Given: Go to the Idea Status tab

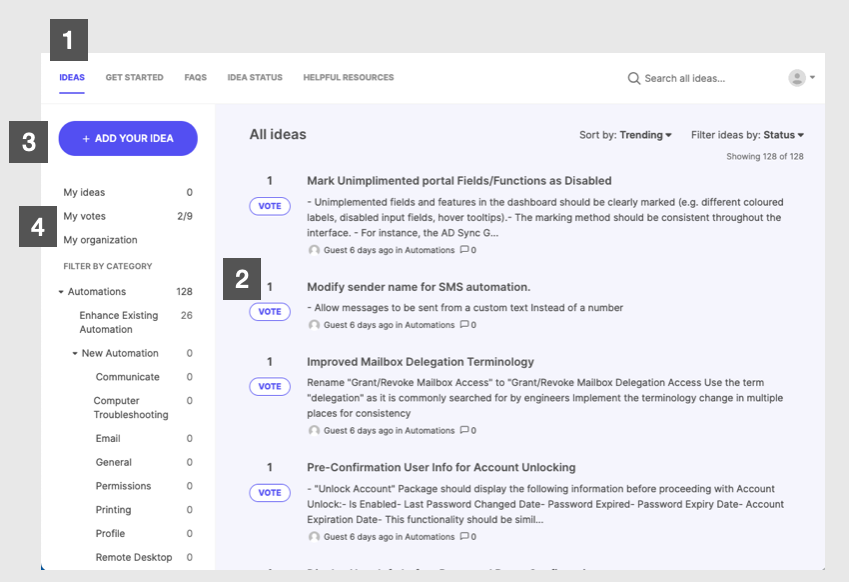Looking at the screenshot, I should tap(255, 77).
